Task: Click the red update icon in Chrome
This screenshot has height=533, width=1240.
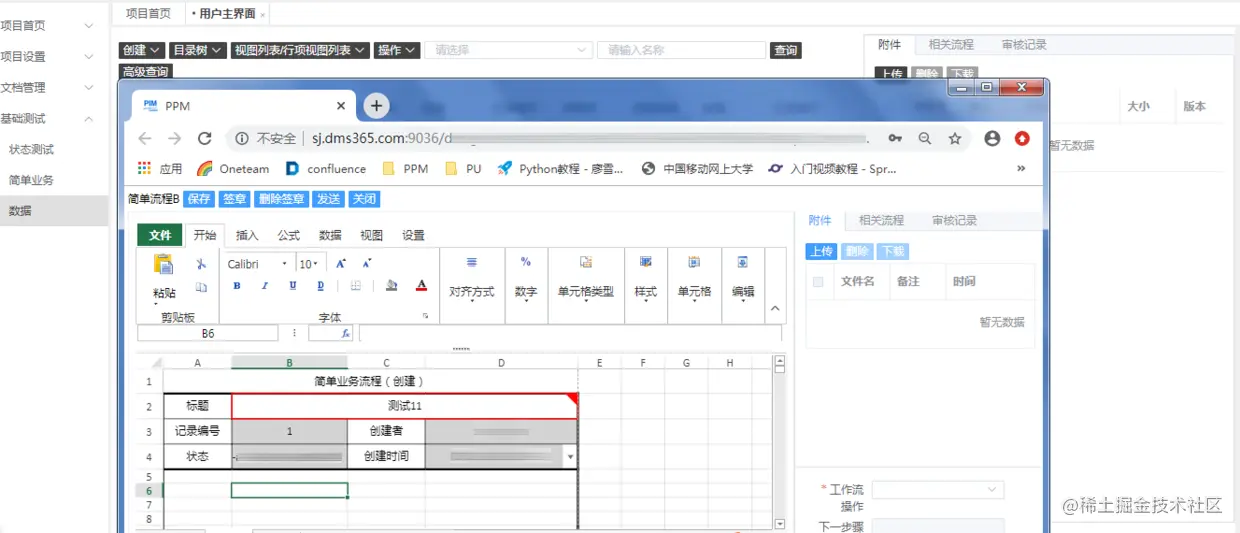Action: (1022, 139)
